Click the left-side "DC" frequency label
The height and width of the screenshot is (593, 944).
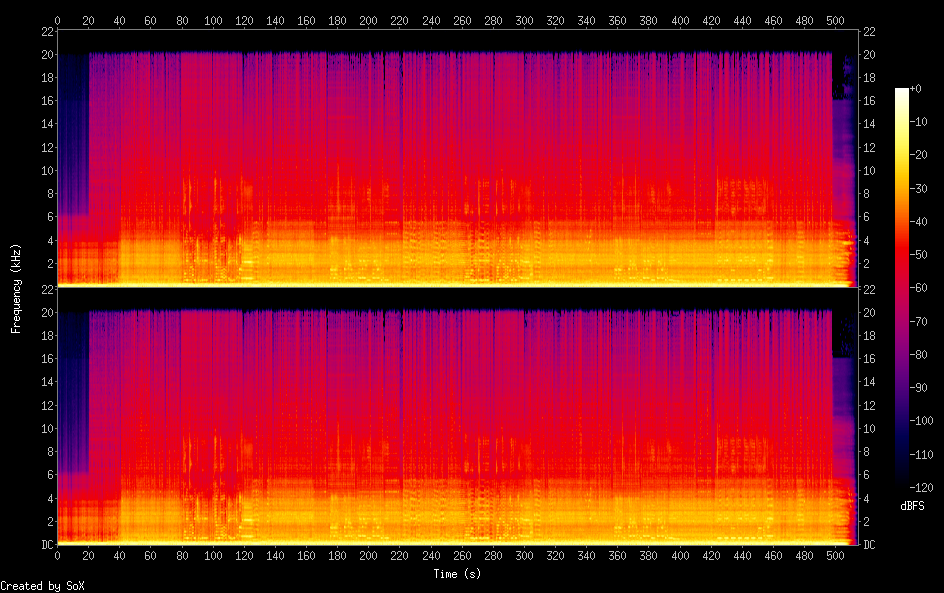coord(47,545)
